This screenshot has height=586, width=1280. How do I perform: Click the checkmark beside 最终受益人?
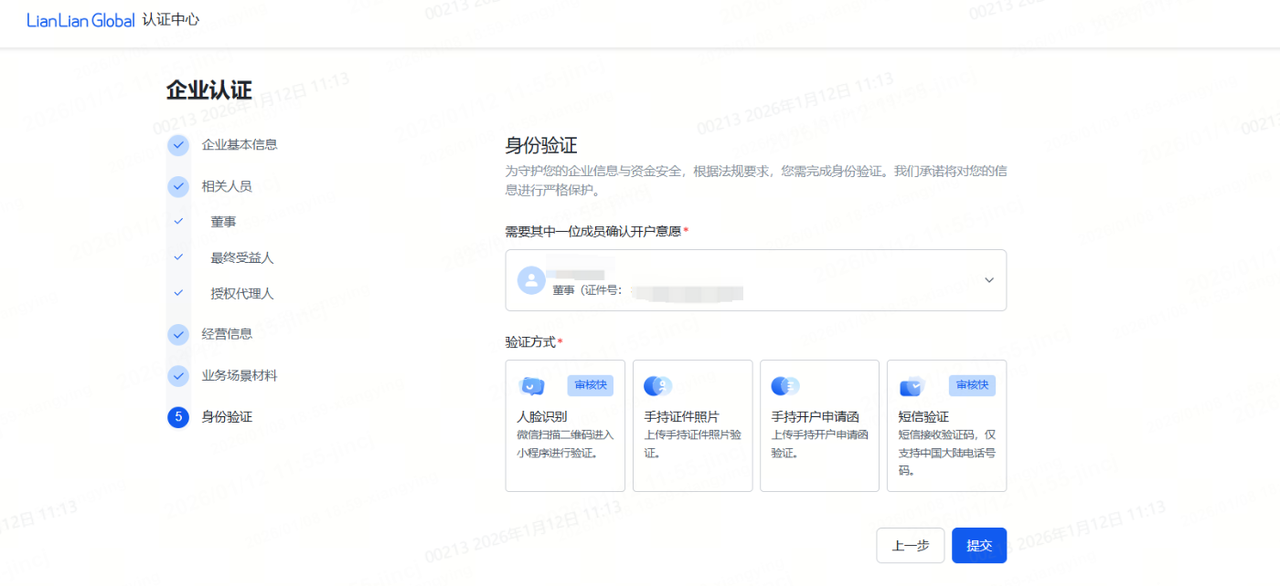click(x=178, y=258)
